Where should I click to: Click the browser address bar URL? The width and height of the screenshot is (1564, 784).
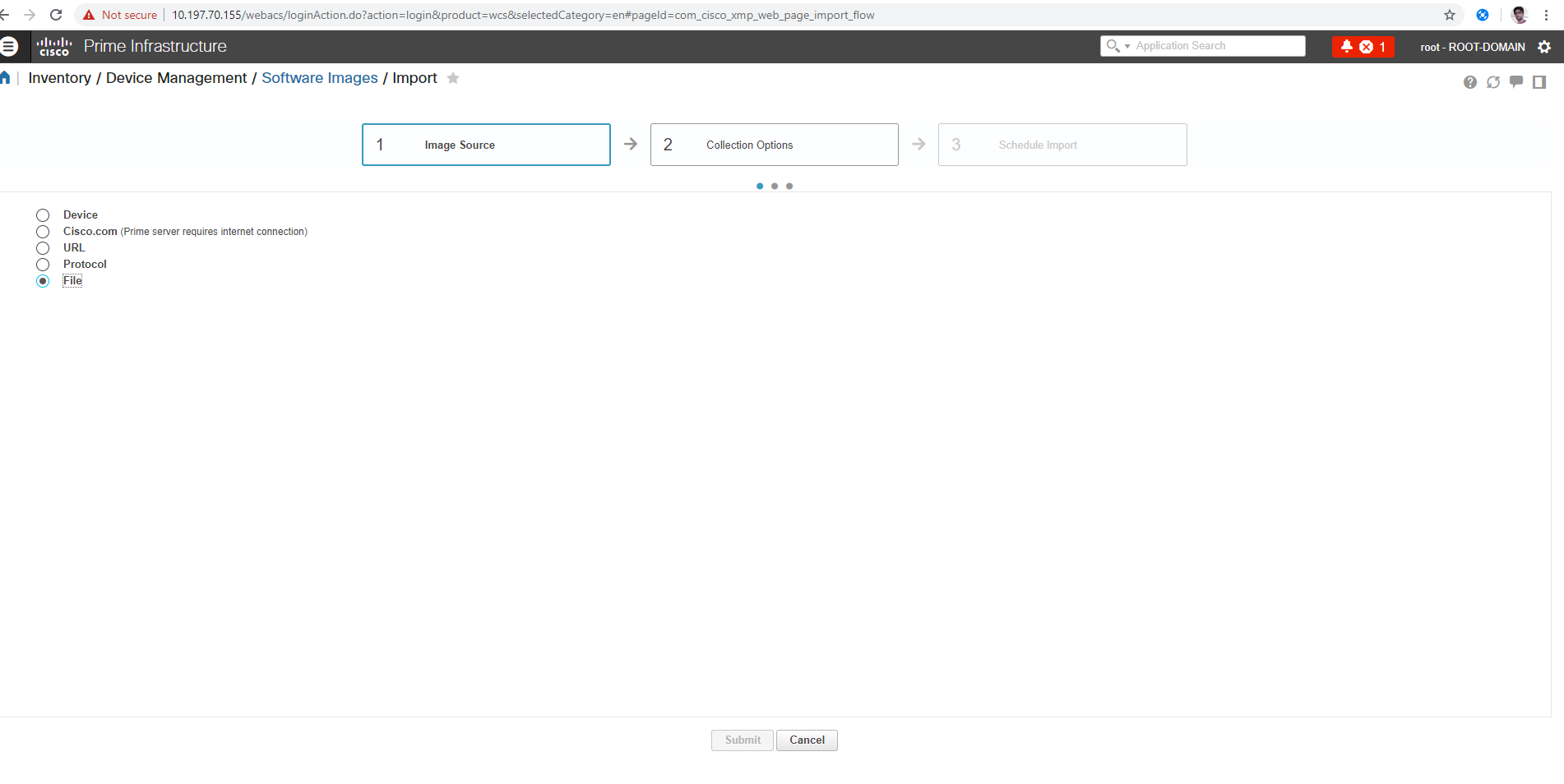[523, 15]
